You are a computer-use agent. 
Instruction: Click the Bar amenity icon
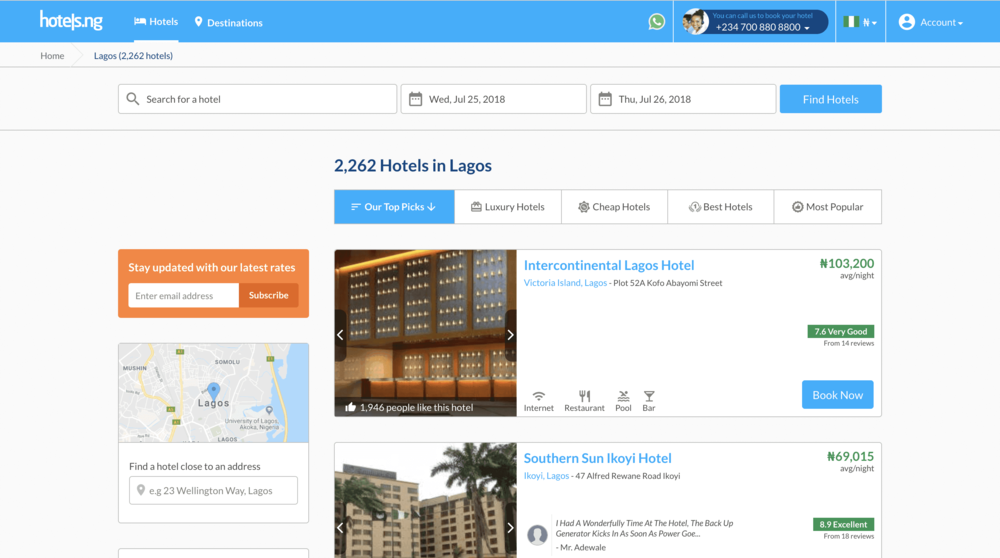(649, 396)
